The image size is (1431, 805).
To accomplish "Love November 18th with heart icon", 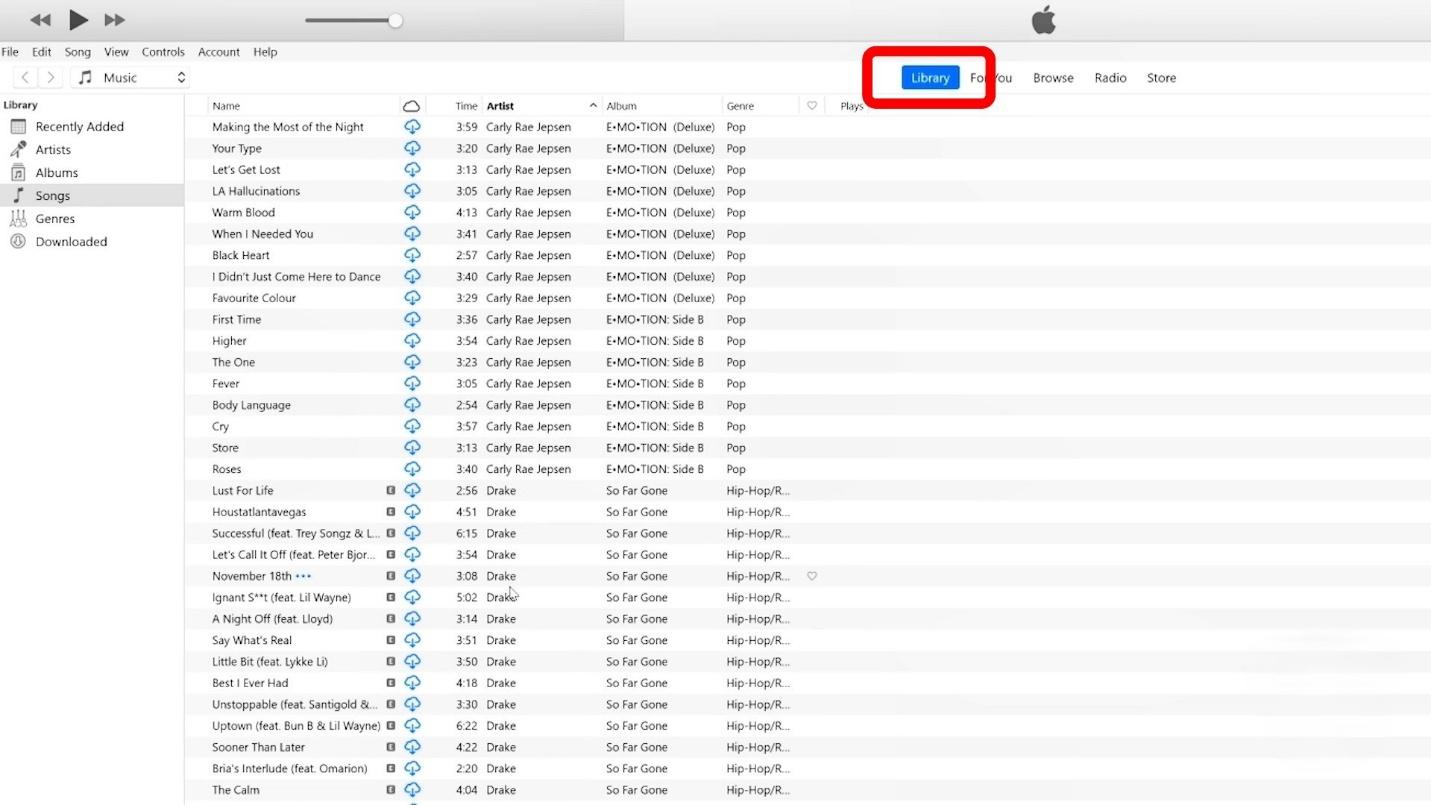I will point(812,576).
